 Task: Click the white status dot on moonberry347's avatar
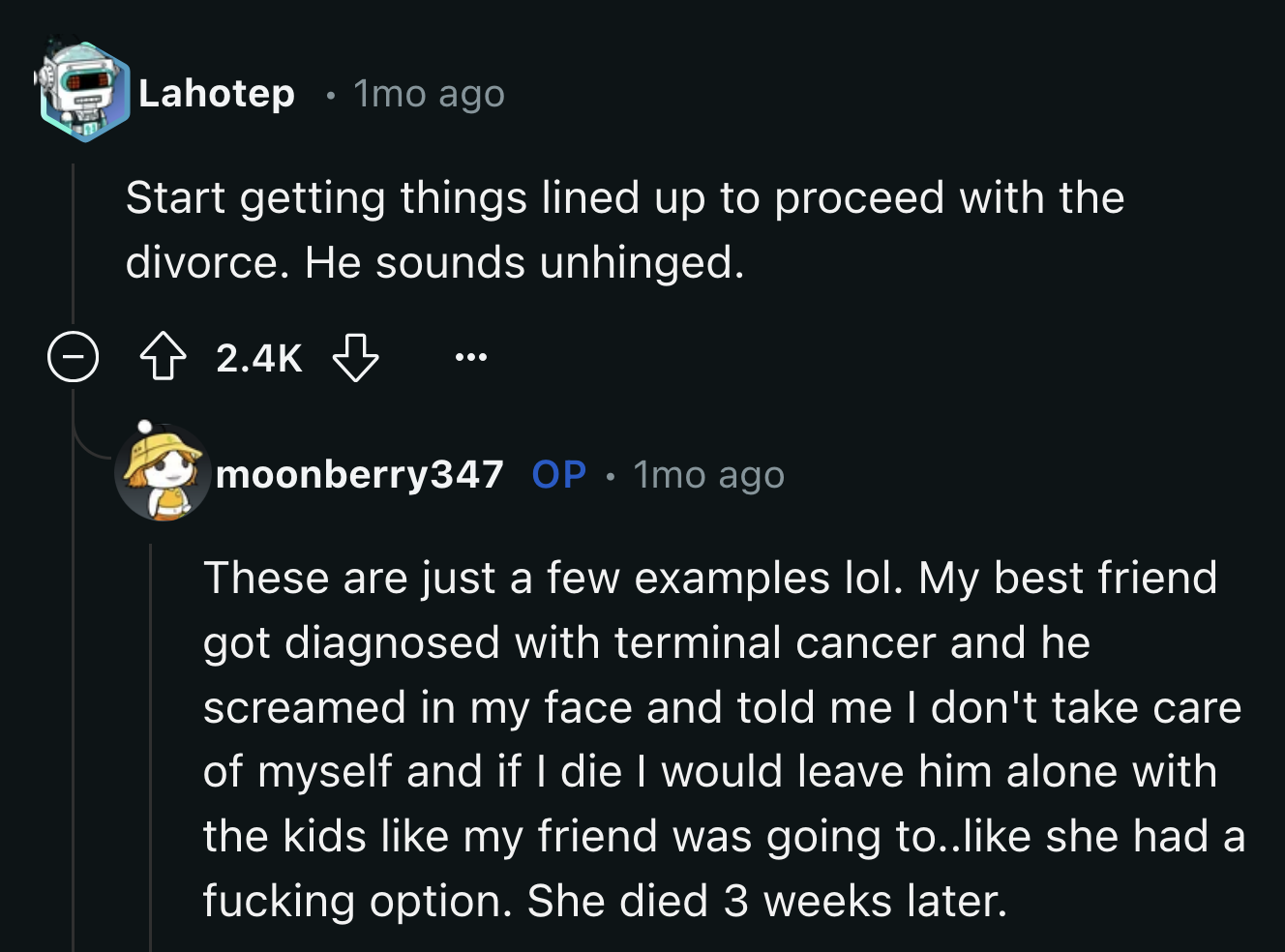144,425
